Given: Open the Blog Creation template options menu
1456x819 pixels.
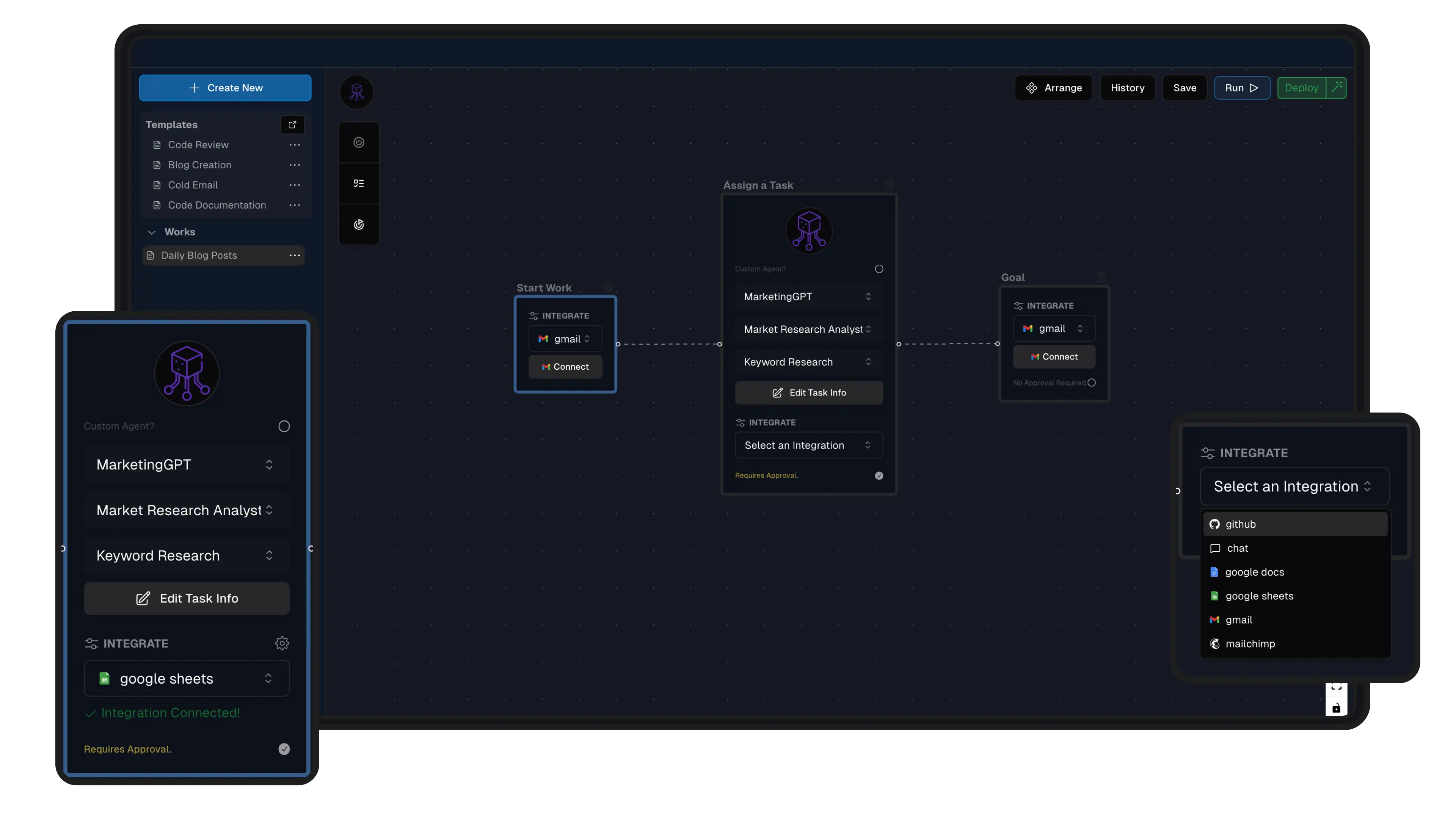Looking at the screenshot, I should 295,165.
